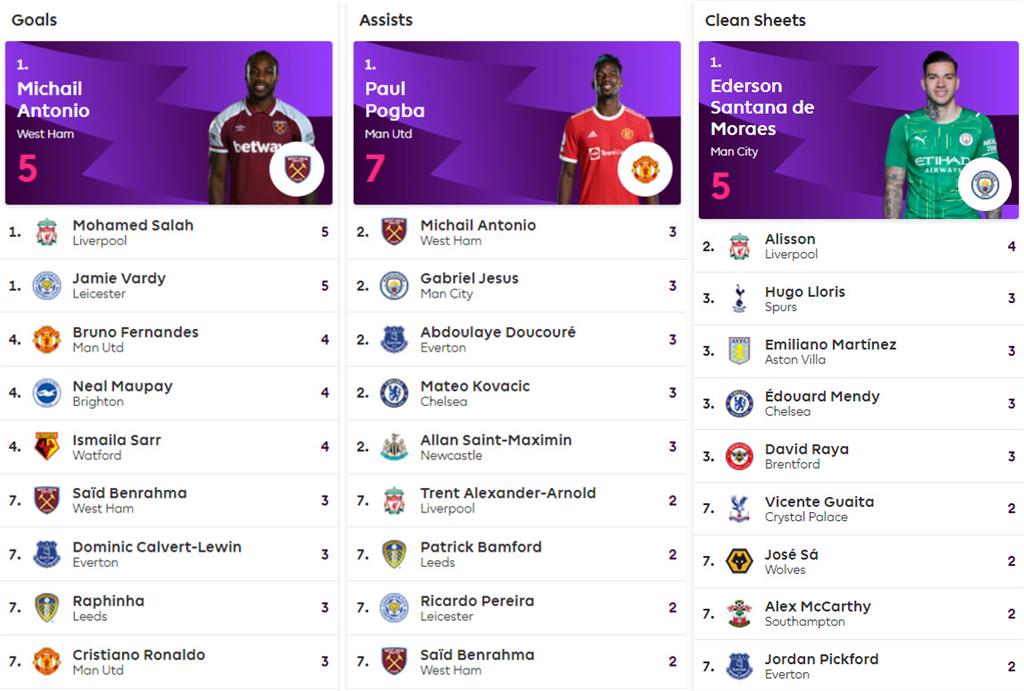Click Watford badge next to Ismaila Sarr
Image resolution: width=1024 pixels, height=691 pixels.
46,447
